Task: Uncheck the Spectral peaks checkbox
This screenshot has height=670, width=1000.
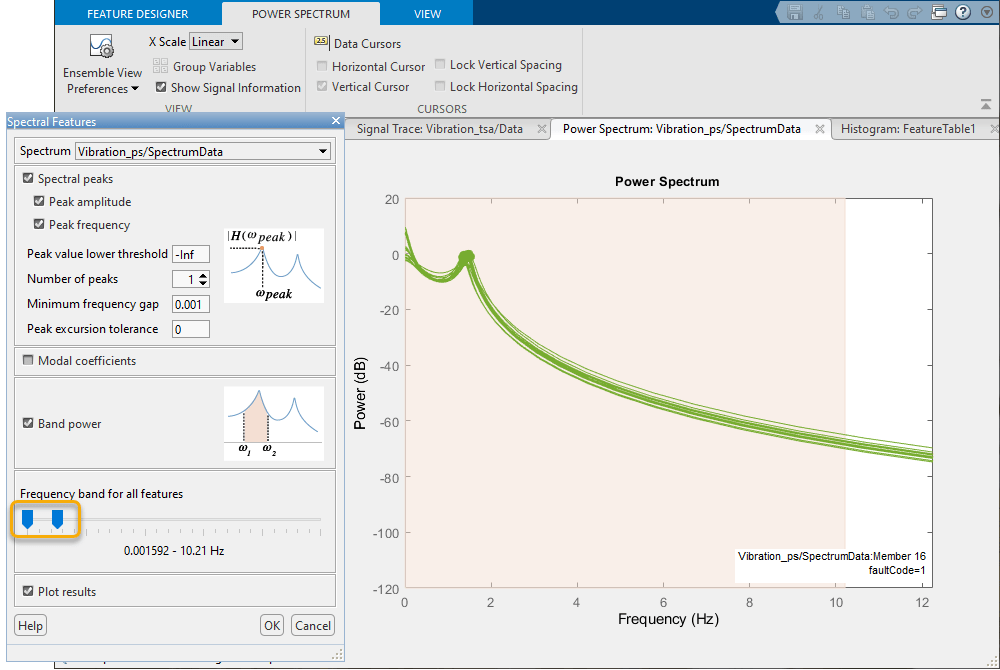Action: (x=28, y=178)
